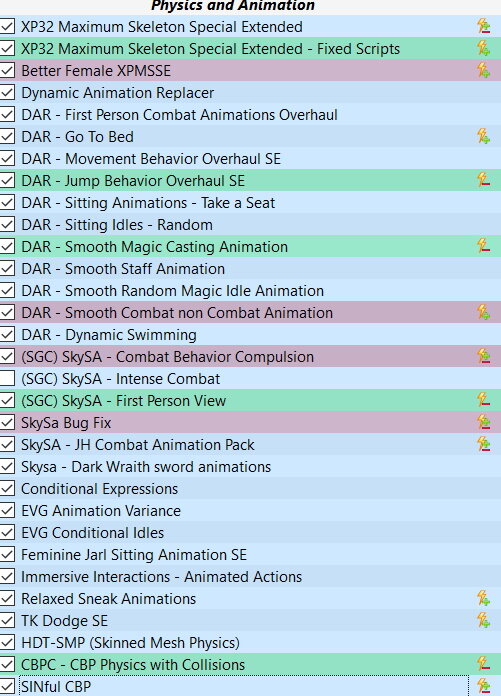Click conflict flag on SkySA - Combat Behavior Compulsion
The height and width of the screenshot is (696, 501).
[484, 356]
